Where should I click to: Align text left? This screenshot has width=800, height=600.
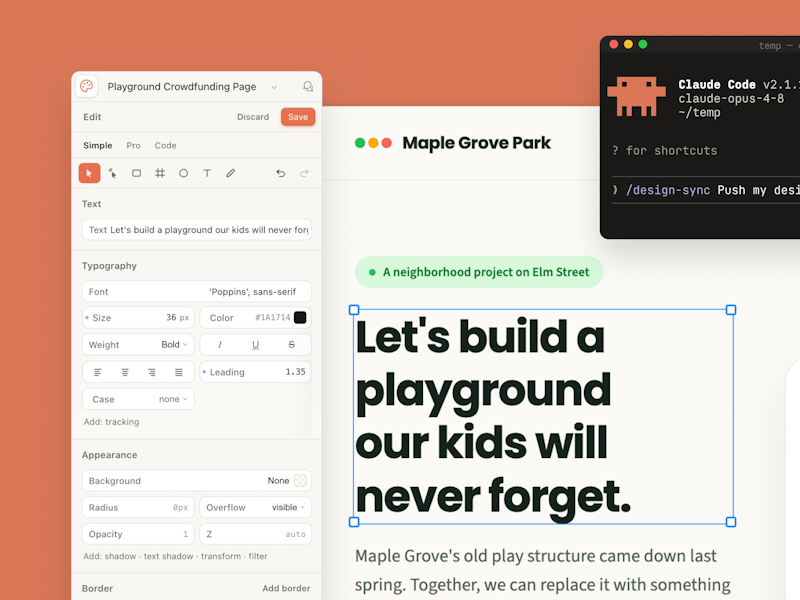point(98,372)
